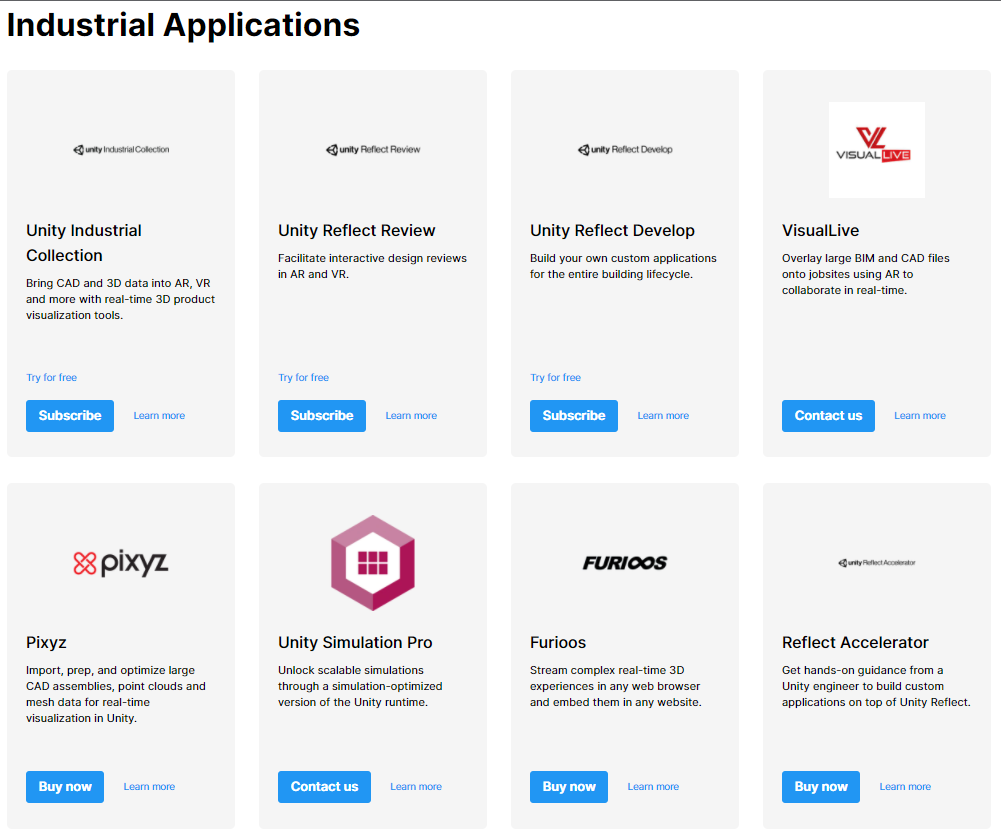Screen dimensions: 1001x836
Task: Click the Unity Reflect Review logo
Action: click(373, 150)
